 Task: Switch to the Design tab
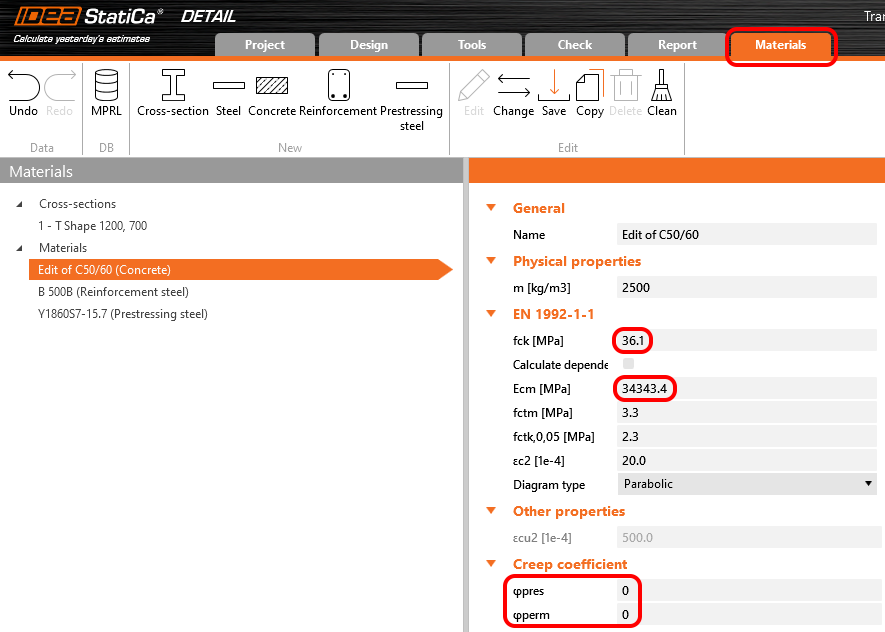click(369, 45)
